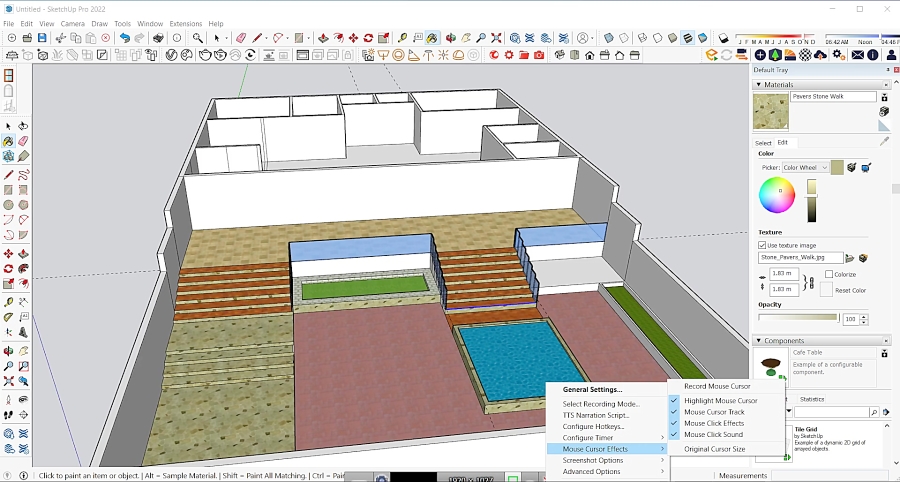This screenshot has width=900, height=482.
Task: Open the Extensions menu
Action: (x=185, y=24)
